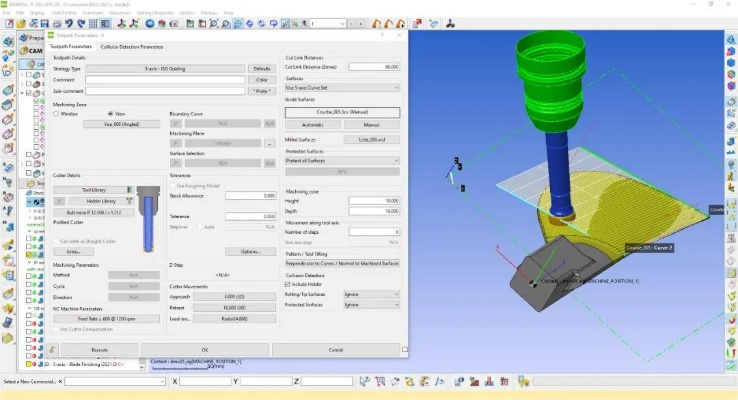Click the wrench icon beside the Execute button
The width and height of the screenshot is (738, 400).
(50, 350)
